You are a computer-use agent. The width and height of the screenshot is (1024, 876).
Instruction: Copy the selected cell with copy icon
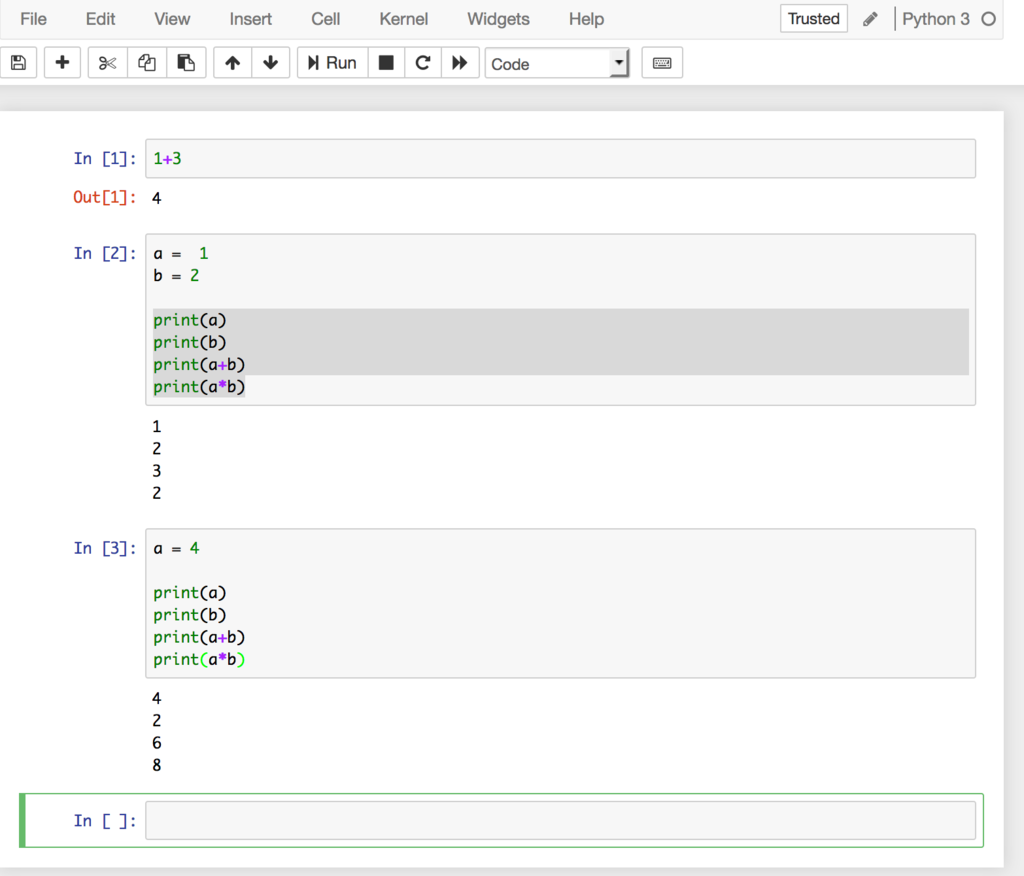pos(147,62)
